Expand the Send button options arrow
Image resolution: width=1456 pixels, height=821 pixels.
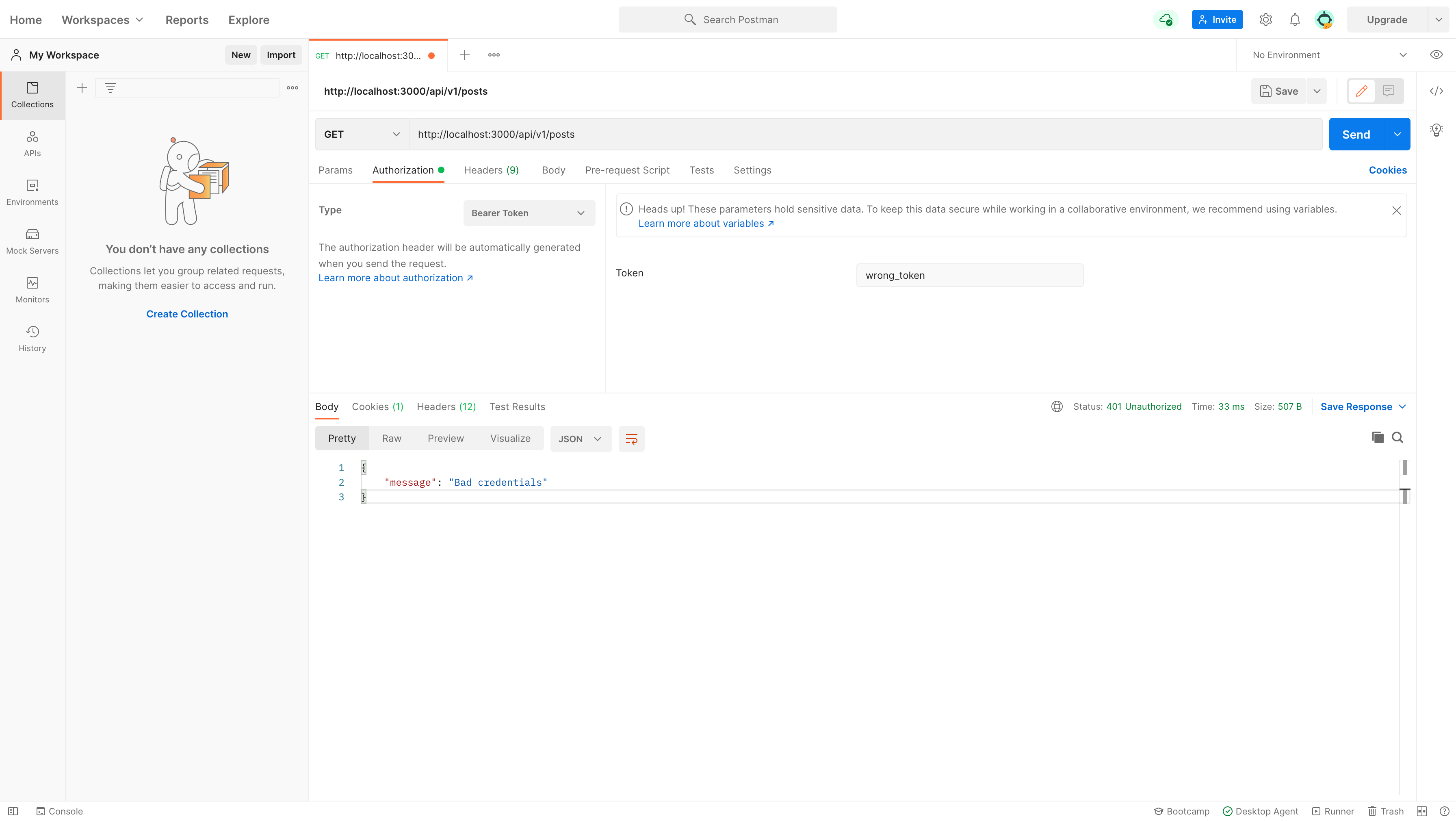point(1397,134)
